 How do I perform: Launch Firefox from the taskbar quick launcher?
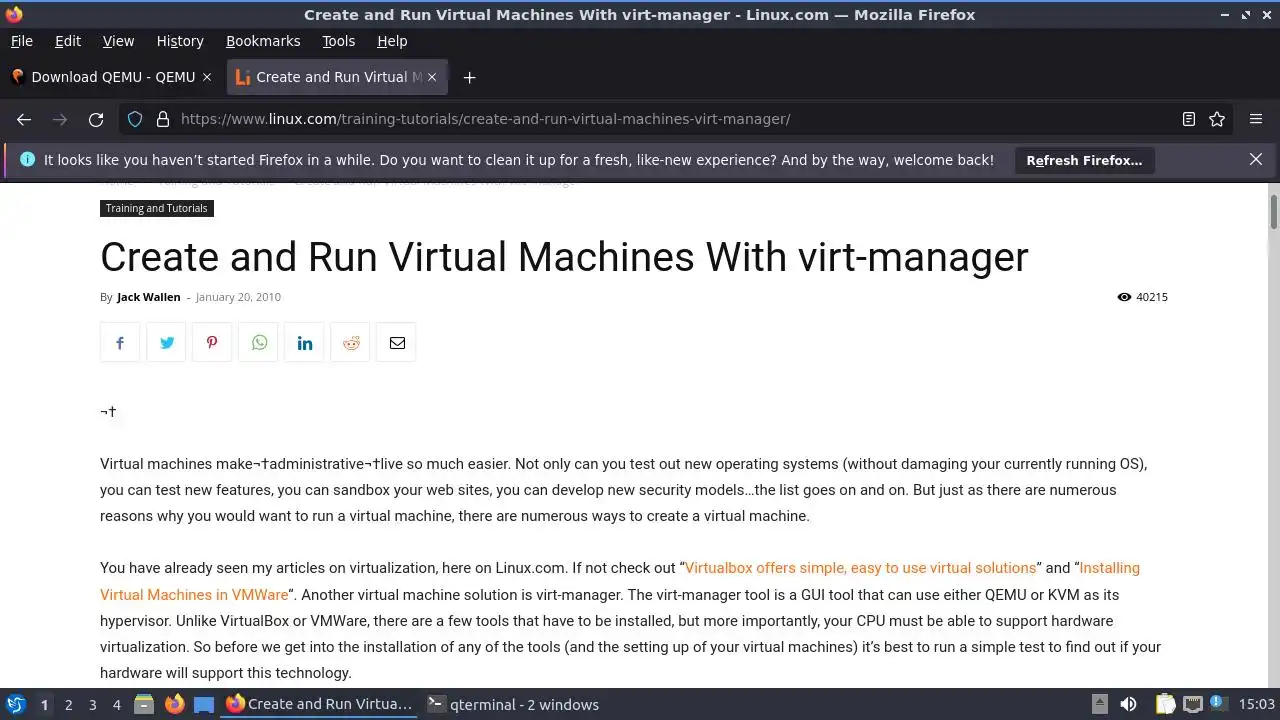pyautogui.click(x=174, y=704)
